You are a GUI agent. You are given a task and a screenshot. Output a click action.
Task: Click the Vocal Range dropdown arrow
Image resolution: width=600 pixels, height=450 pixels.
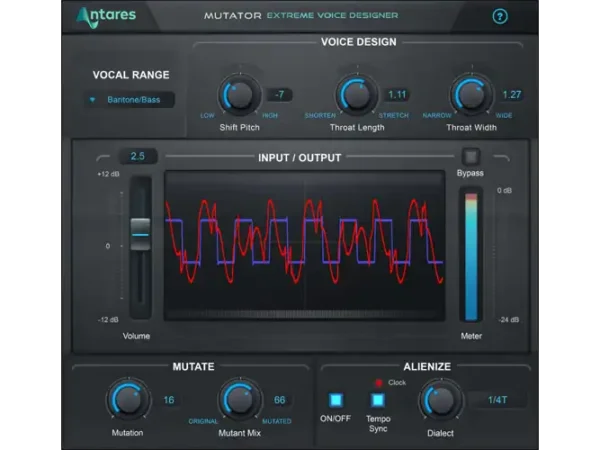pos(92,100)
